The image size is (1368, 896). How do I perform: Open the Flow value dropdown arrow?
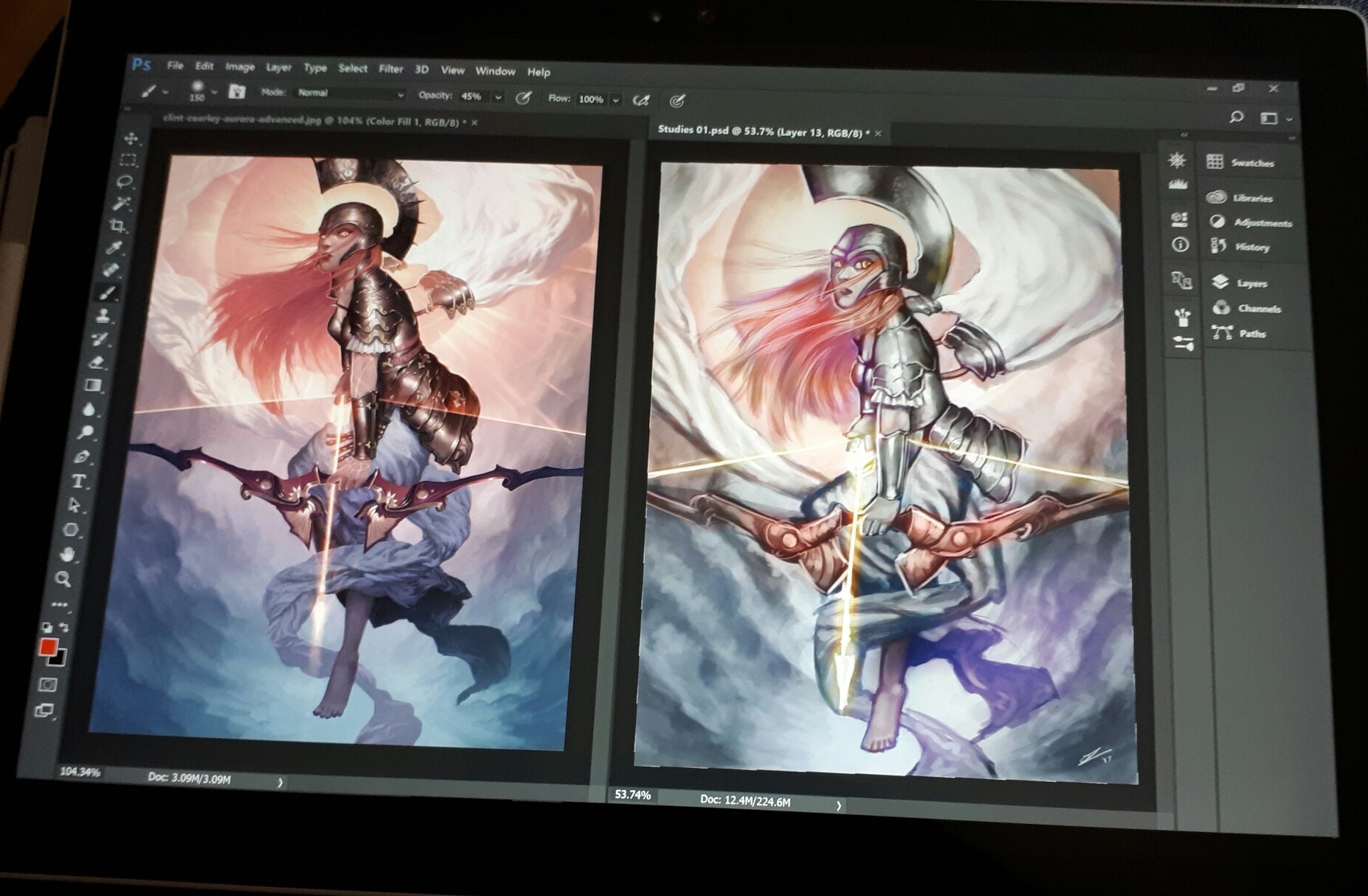click(616, 100)
